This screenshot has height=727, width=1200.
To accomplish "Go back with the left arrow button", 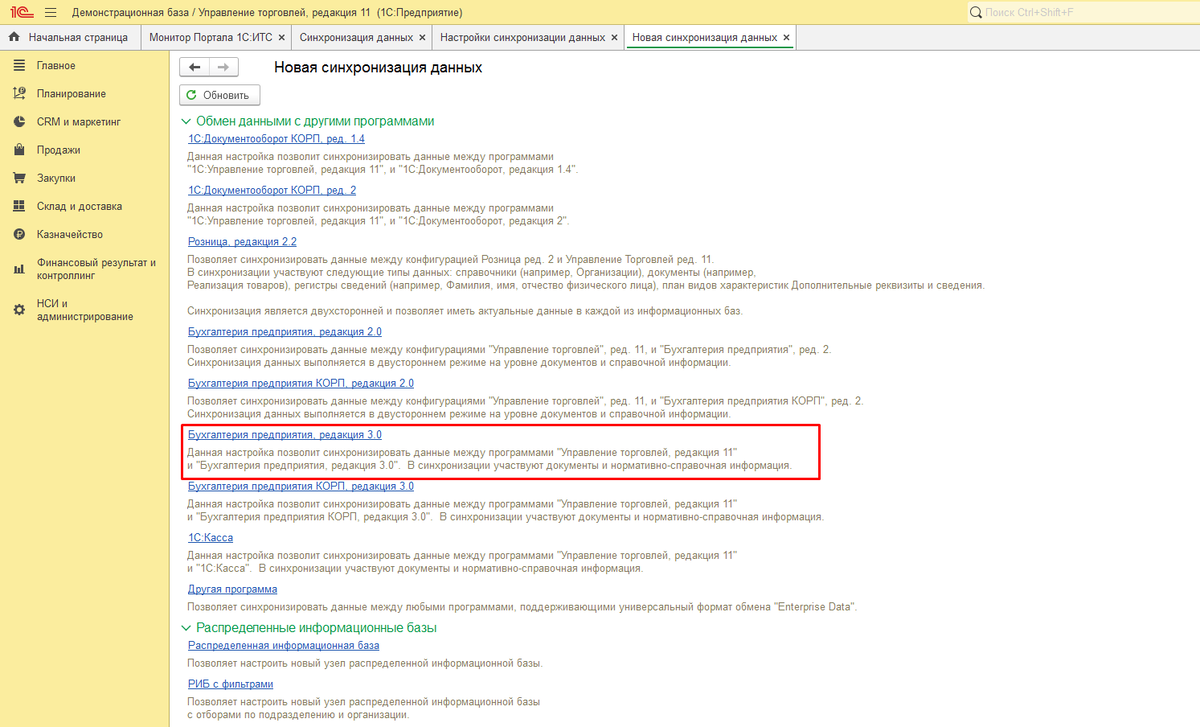I will pyautogui.click(x=194, y=67).
